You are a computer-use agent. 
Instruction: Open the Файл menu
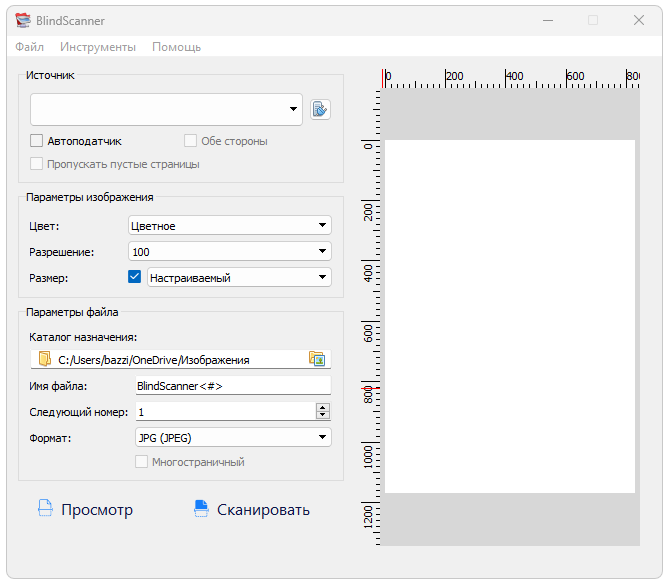29,47
